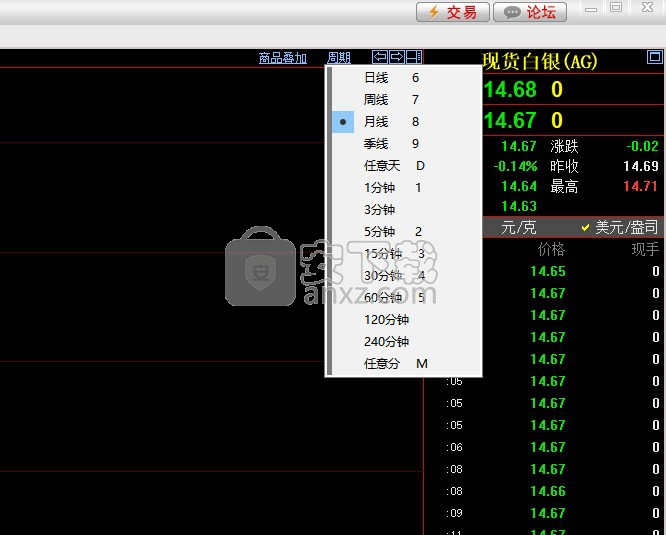Select 日线 daily chart period
This screenshot has height=535, width=666.
(390, 78)
